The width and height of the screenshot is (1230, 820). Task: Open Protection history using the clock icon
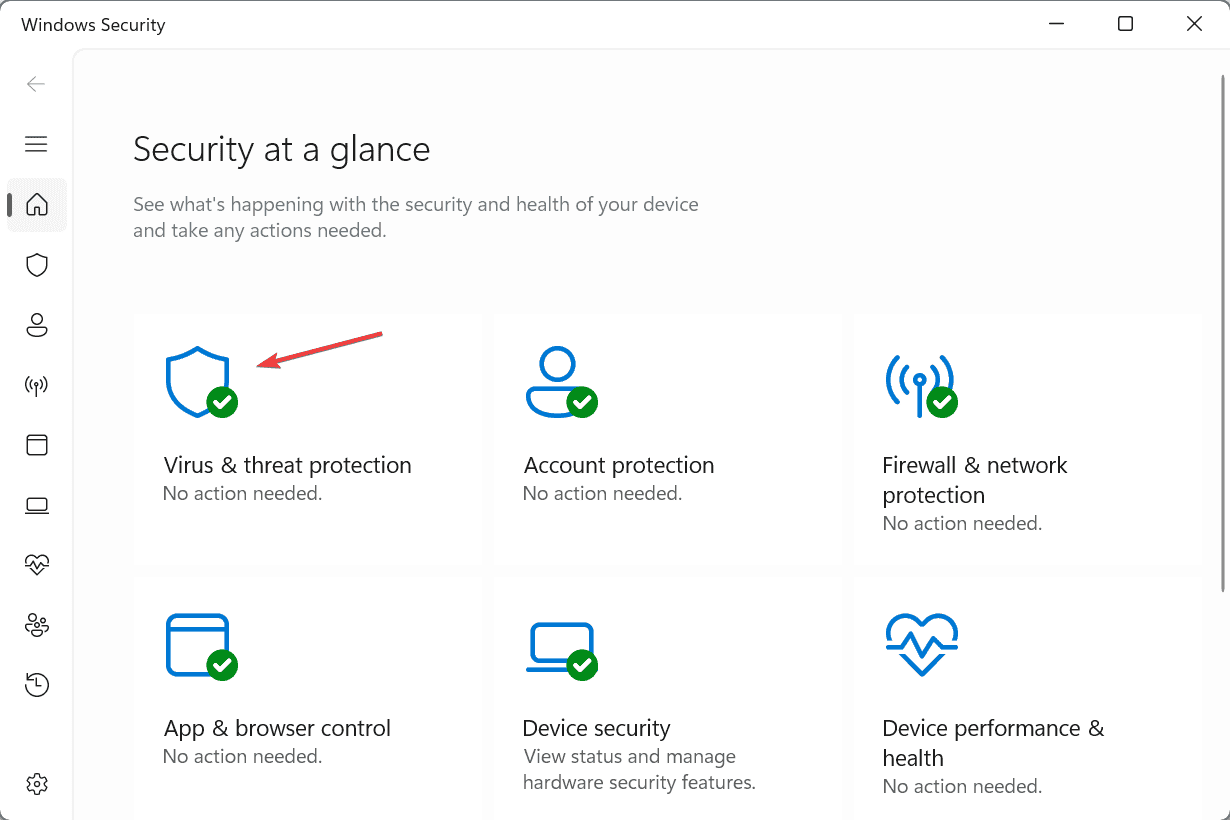tap(36, 685)
